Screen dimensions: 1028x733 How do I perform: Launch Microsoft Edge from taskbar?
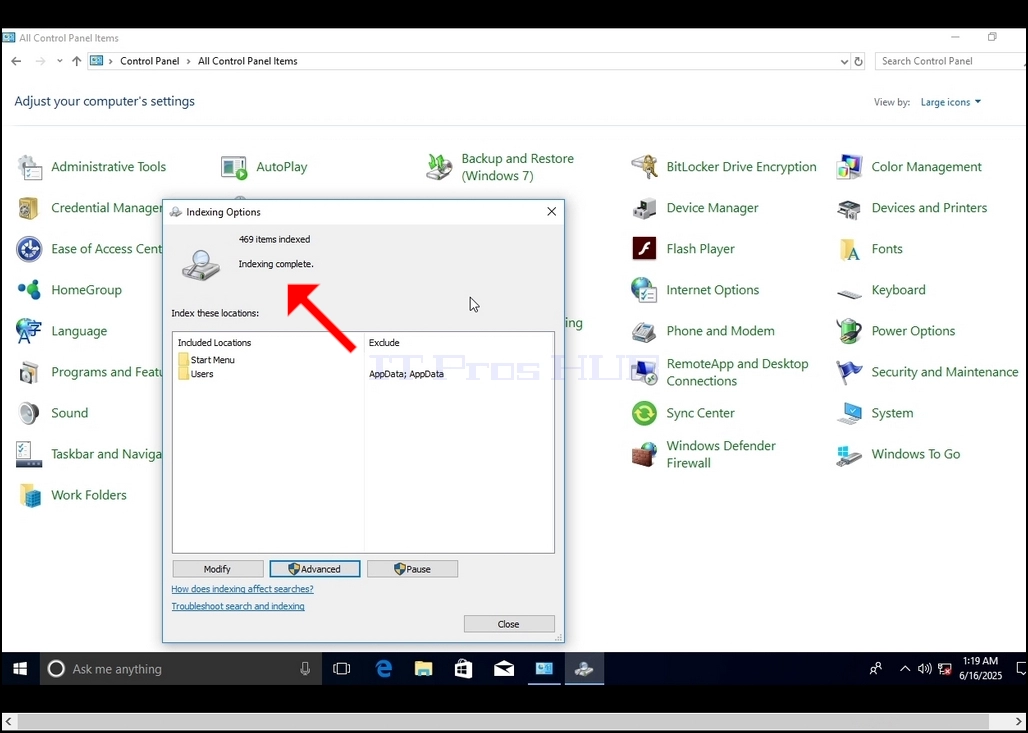point(384,669)
